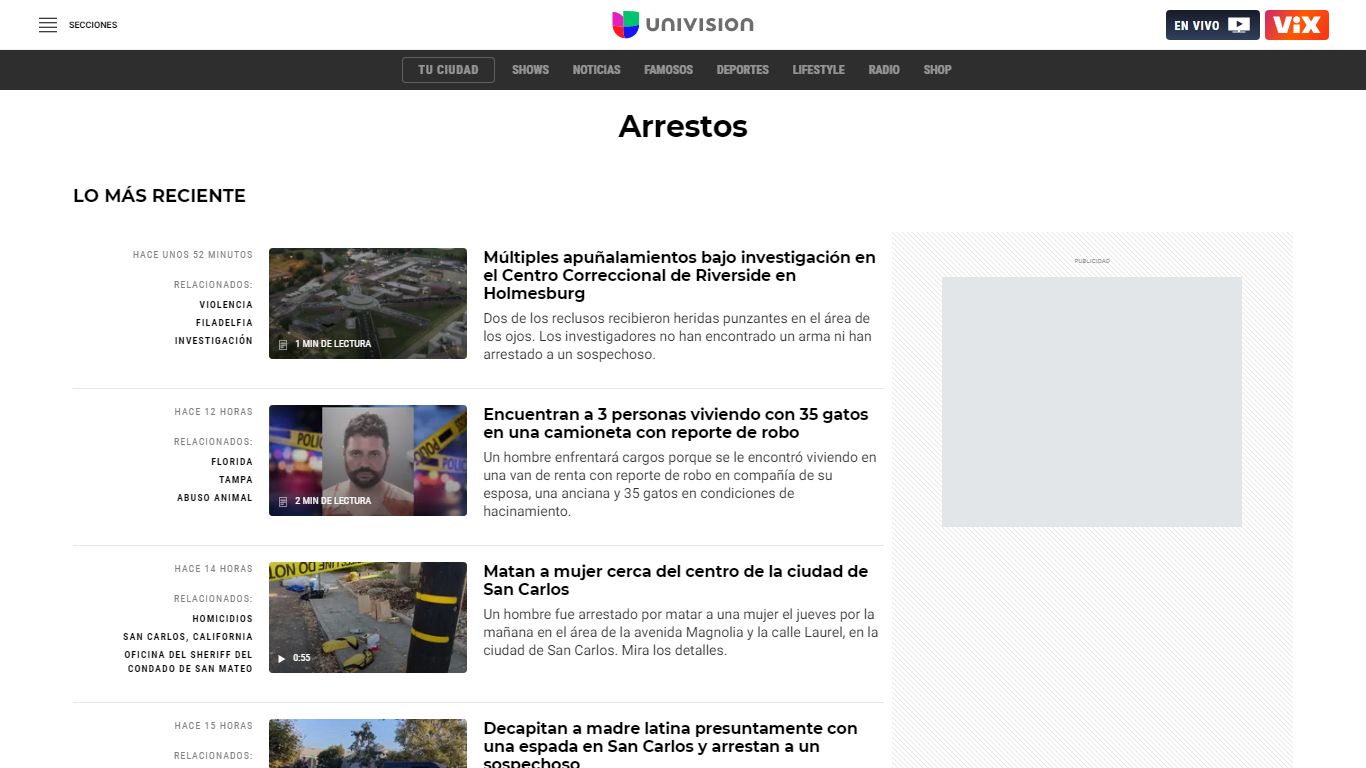Click the 1 min de lectura icon
1366x768 pixels.
[x=283, y=344]
